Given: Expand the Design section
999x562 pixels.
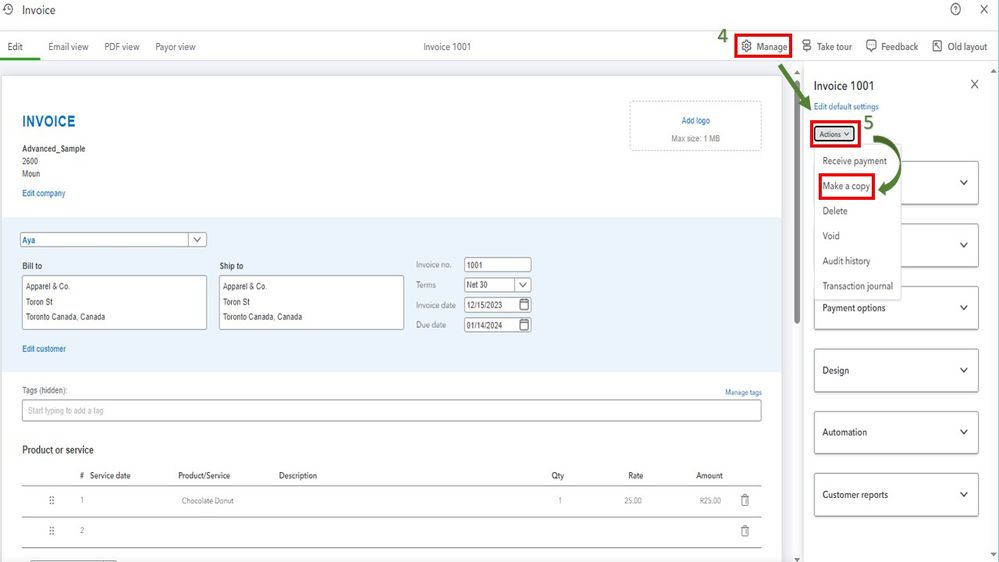Looking at the screenshot, I should pyautogui.click(x=895, y=370).
